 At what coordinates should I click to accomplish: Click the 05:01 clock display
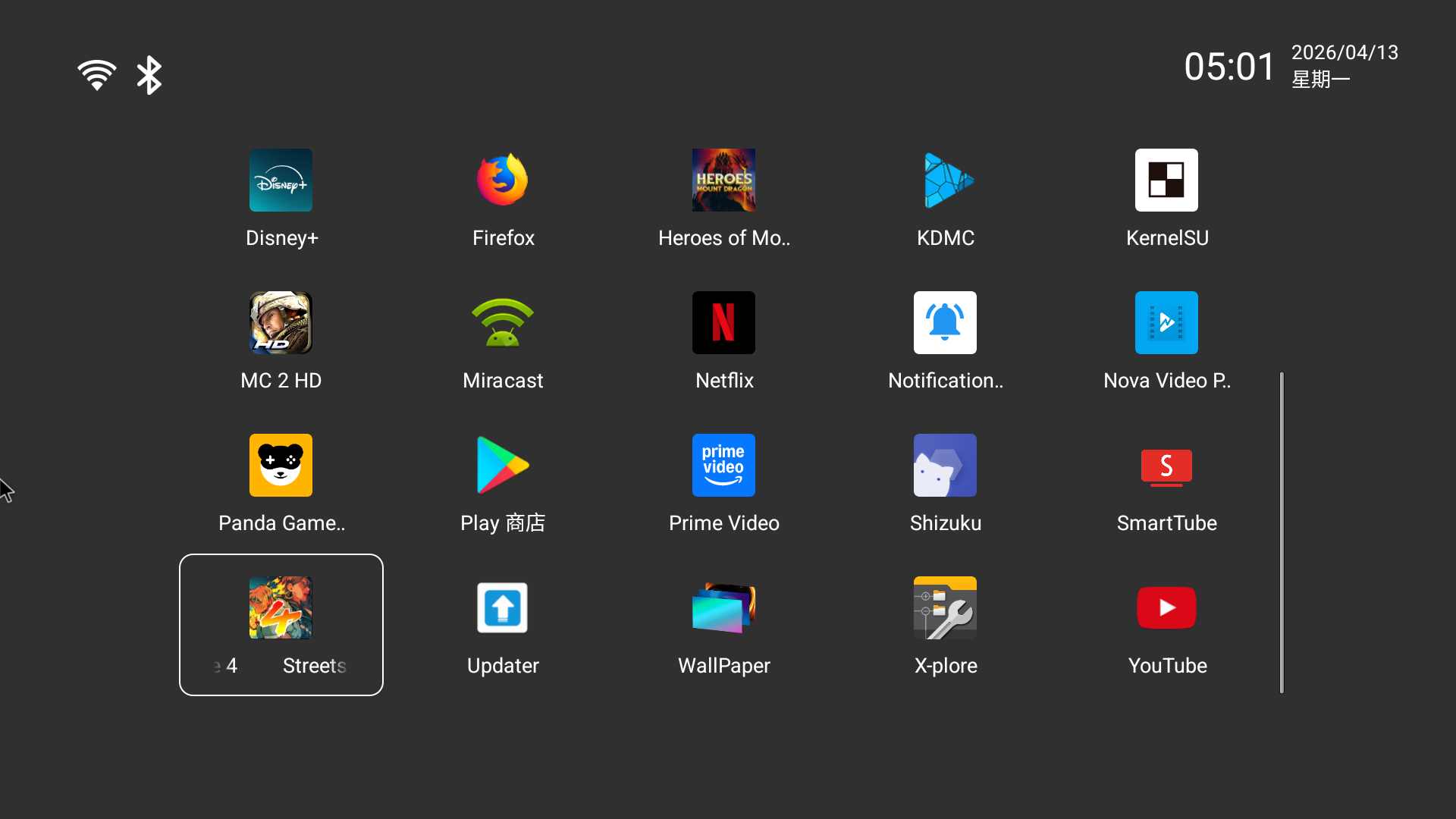click(x=1229, y=67)
